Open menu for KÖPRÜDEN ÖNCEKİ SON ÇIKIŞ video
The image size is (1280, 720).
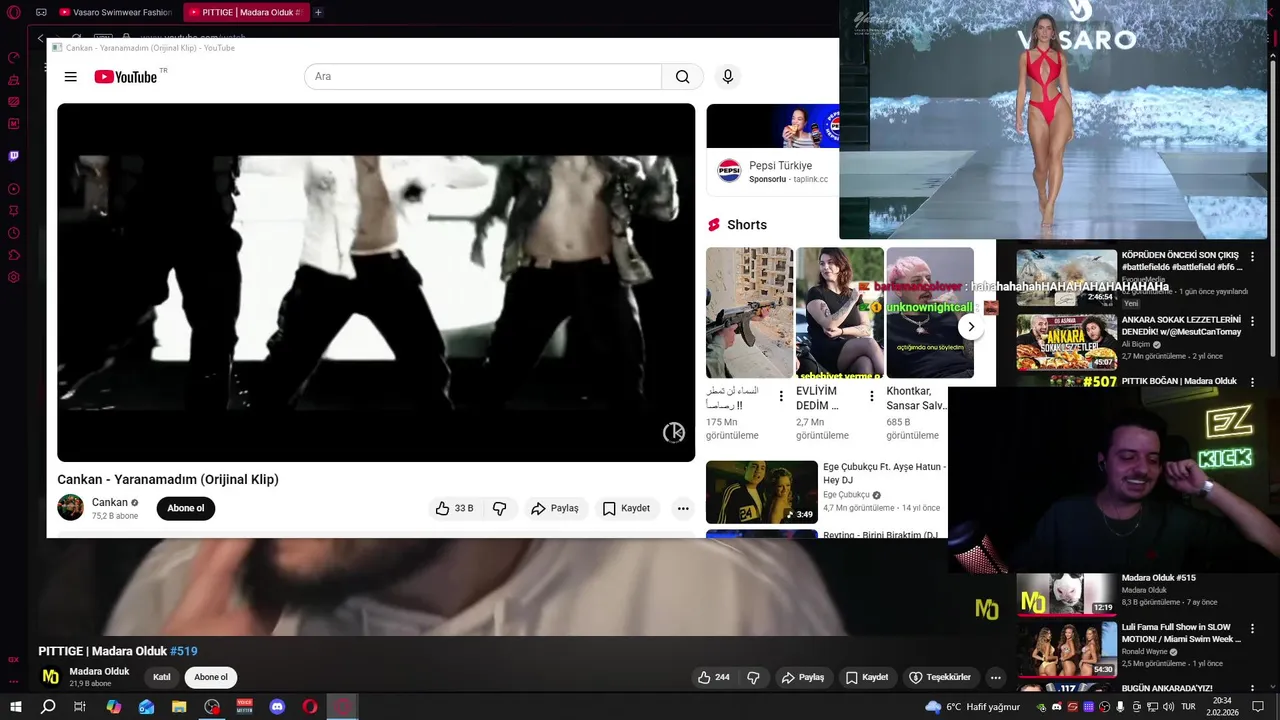(x=1252, y=257)
